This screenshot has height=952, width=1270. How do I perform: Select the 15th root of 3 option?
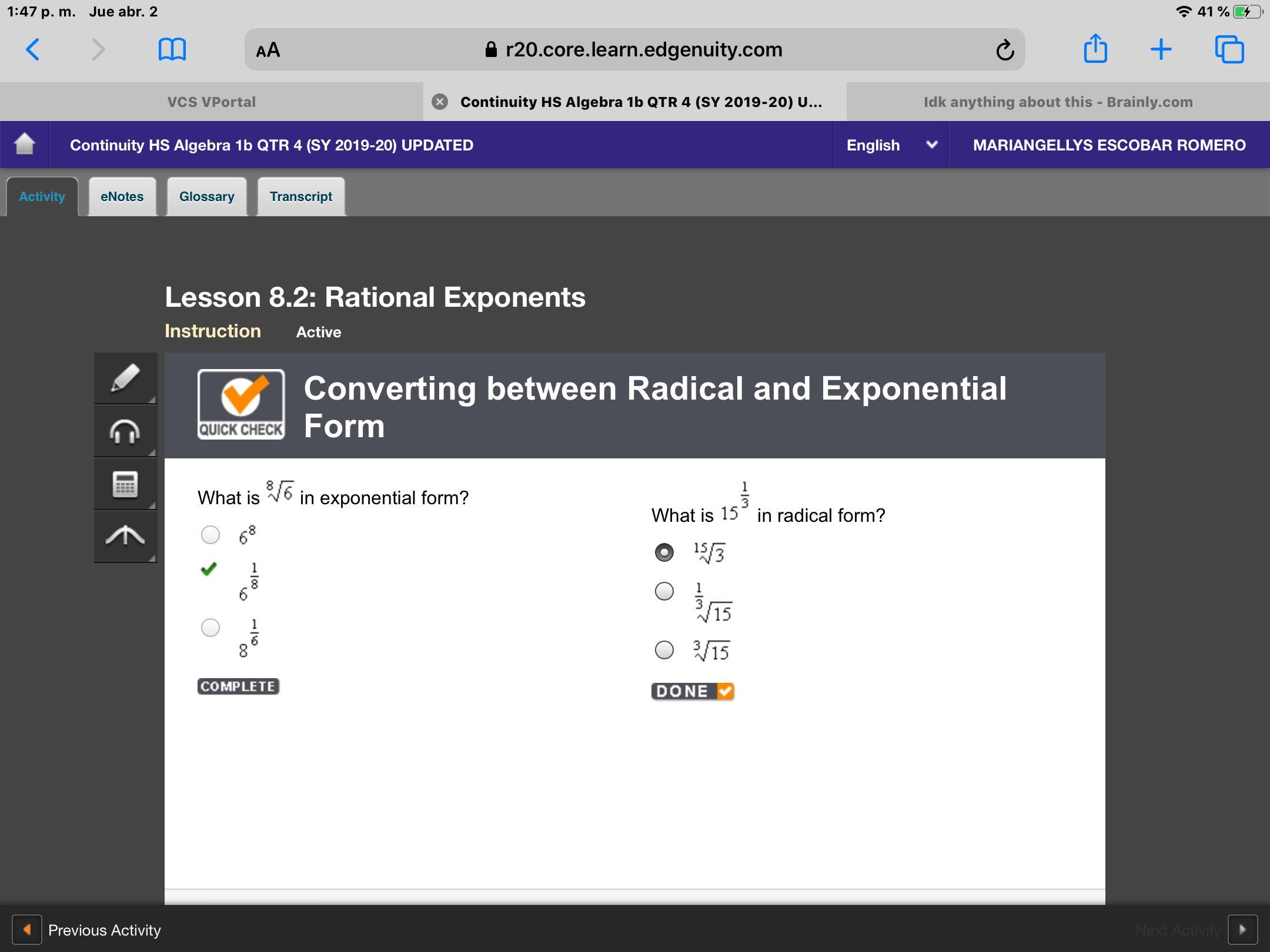click(x=664, y=552)
